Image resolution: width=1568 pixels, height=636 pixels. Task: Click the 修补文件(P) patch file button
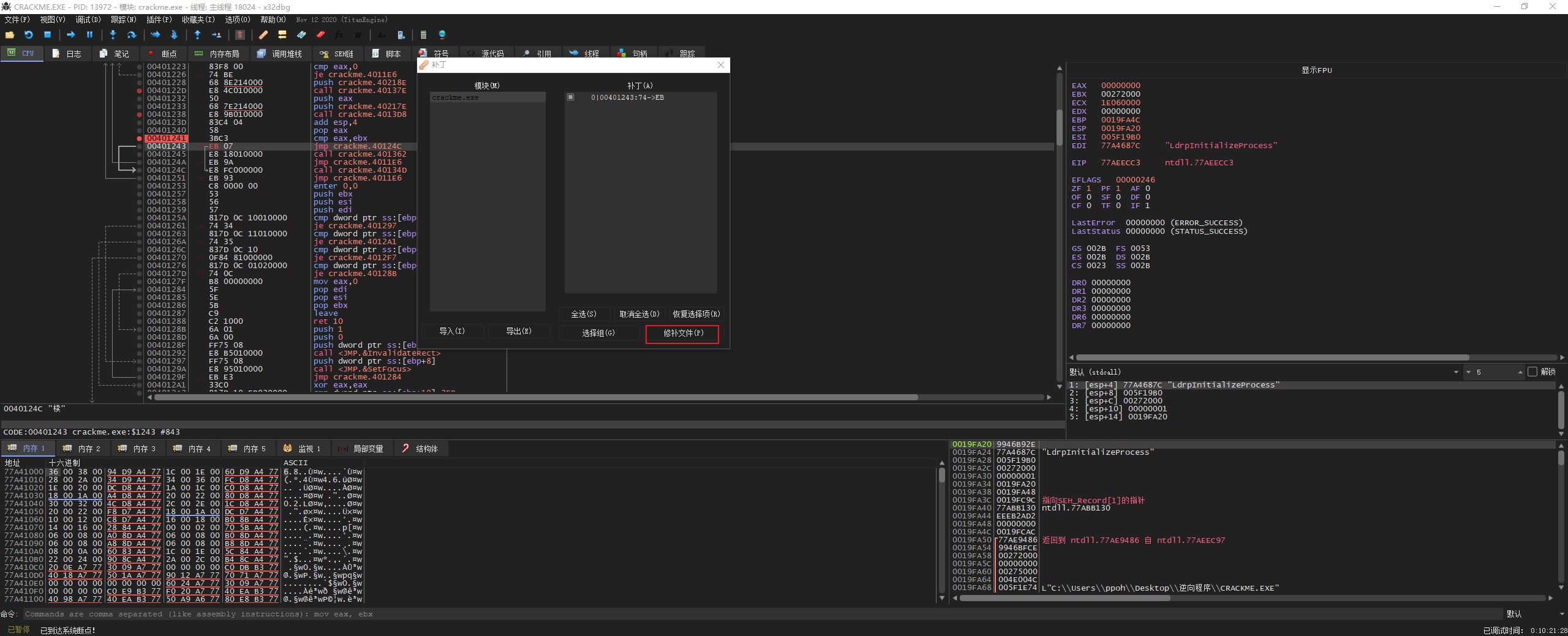(682, 333)
